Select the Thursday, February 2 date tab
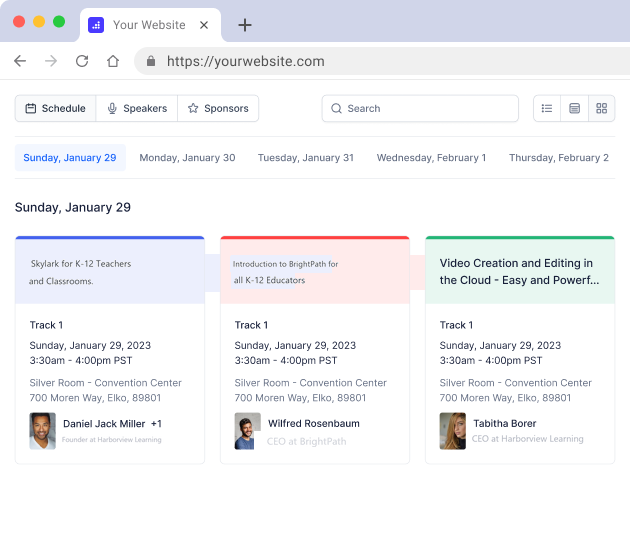The width and height of the screenshot is (630, 538). tap(558, 158)
